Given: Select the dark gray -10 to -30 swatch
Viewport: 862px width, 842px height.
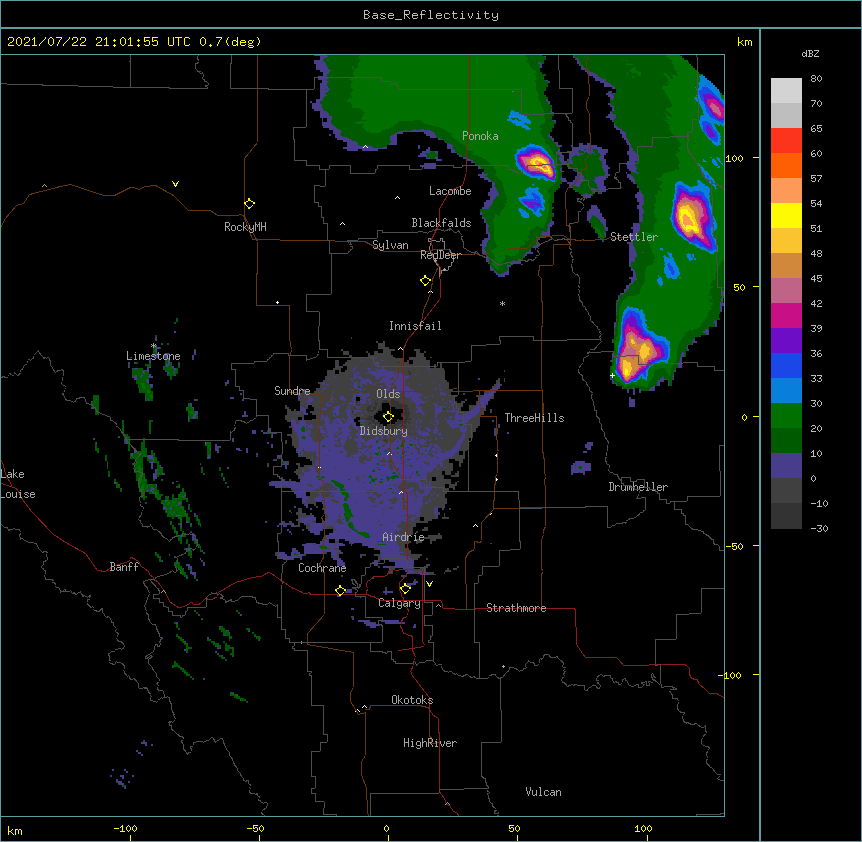Looking at the screenshot, I should pyautogui.click(x=786, y=516).
